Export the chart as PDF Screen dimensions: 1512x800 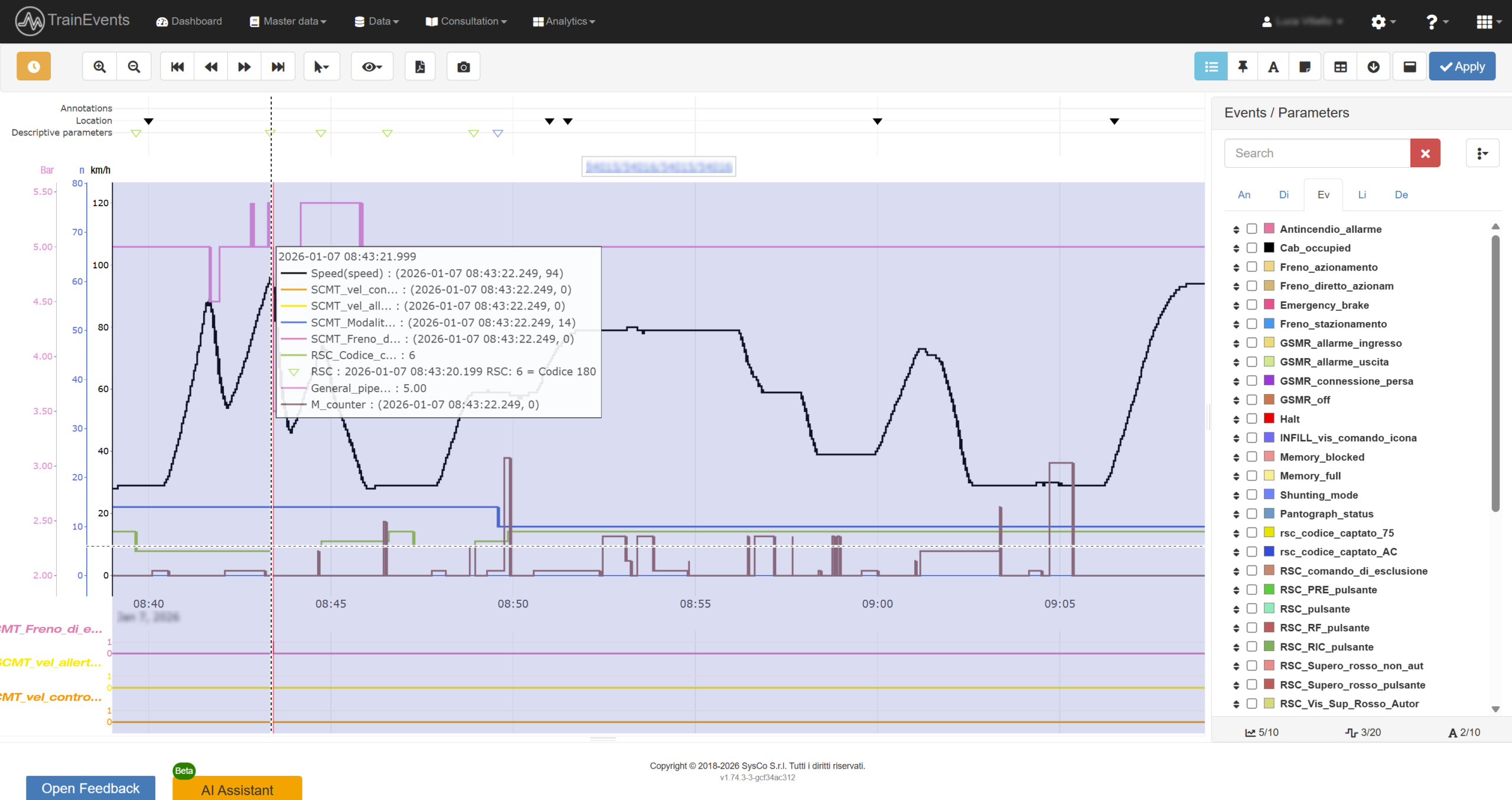pyautogui.click(x=420, y=66)
